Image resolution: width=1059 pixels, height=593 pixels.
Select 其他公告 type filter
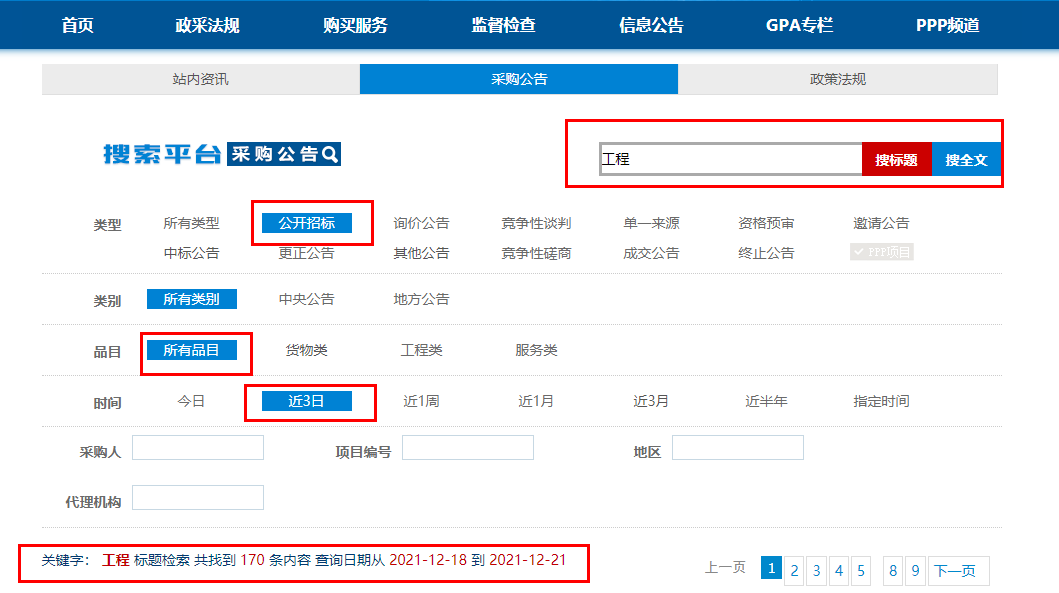[421, 253]
